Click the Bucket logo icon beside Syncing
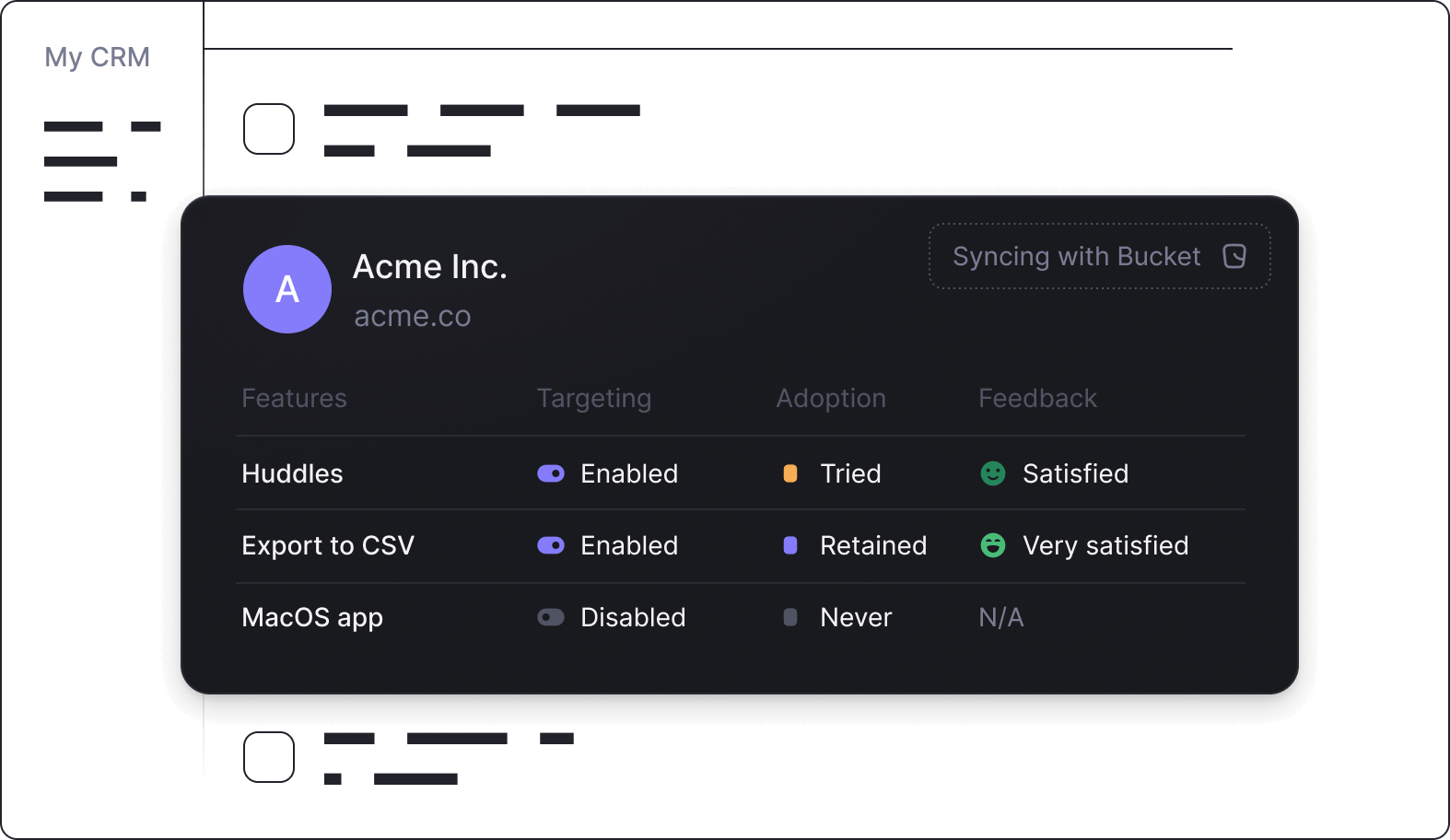This screenshot has width=1450, height=840. (x=1234, y=256)
